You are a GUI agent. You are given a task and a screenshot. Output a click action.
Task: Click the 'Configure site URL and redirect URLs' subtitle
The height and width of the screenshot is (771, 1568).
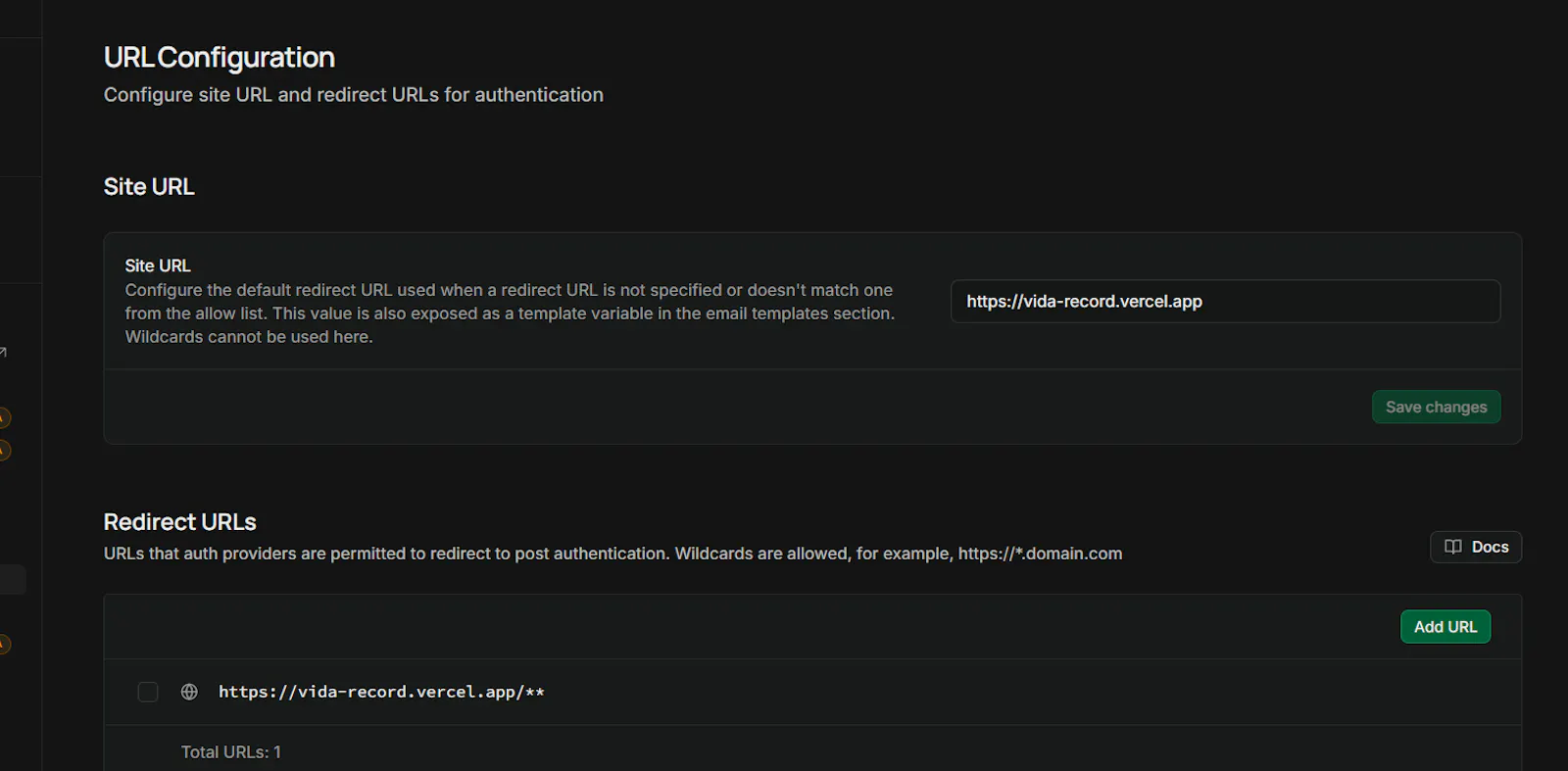[x=354, y=95]
